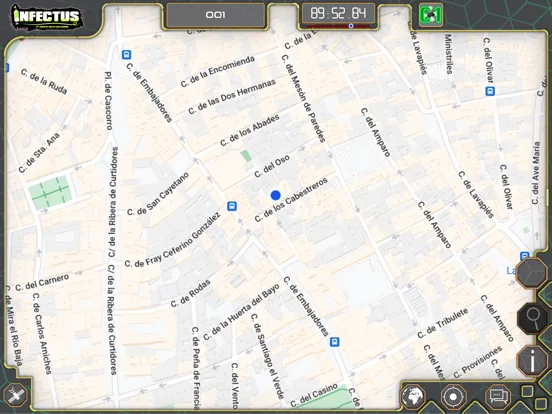The height and width of the screenshot is (414, 552).
Task: Center map on current location target
Action: coord(453,397)
